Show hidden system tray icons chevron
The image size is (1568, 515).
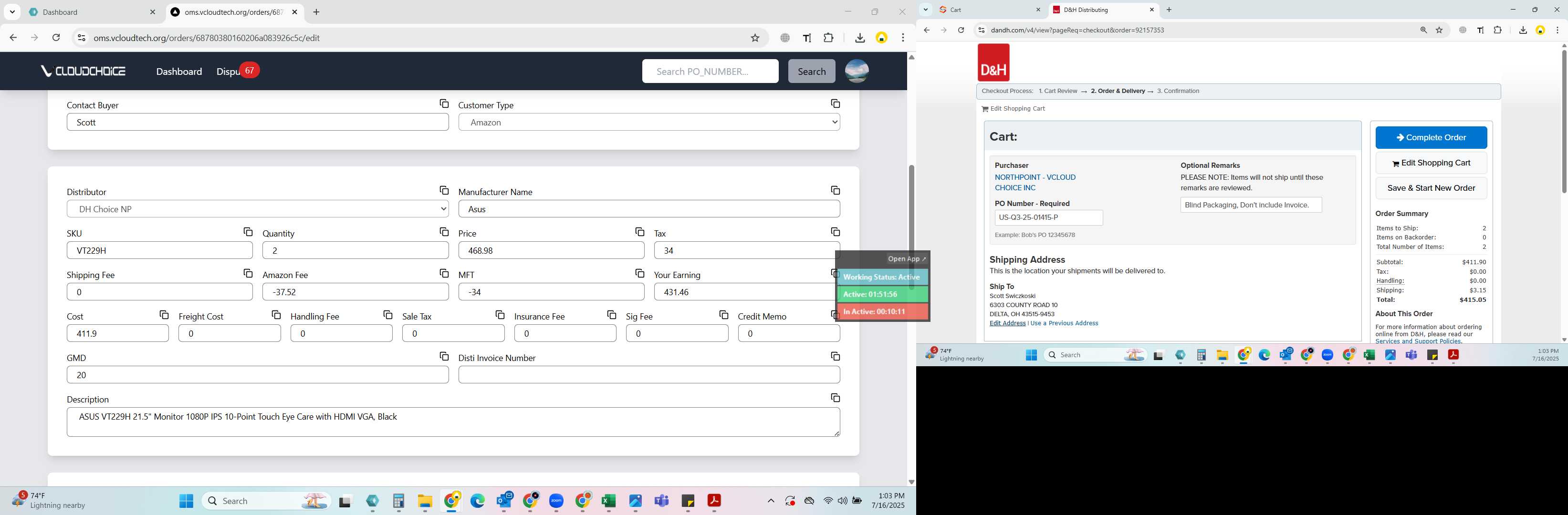click(771, 501)
